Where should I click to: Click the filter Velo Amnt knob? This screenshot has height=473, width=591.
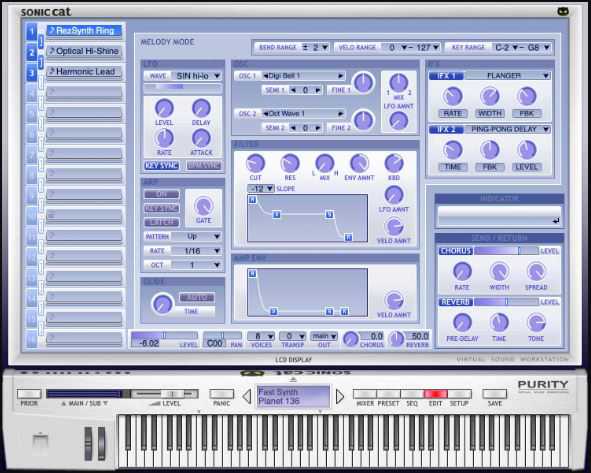[x=394, y=227]
